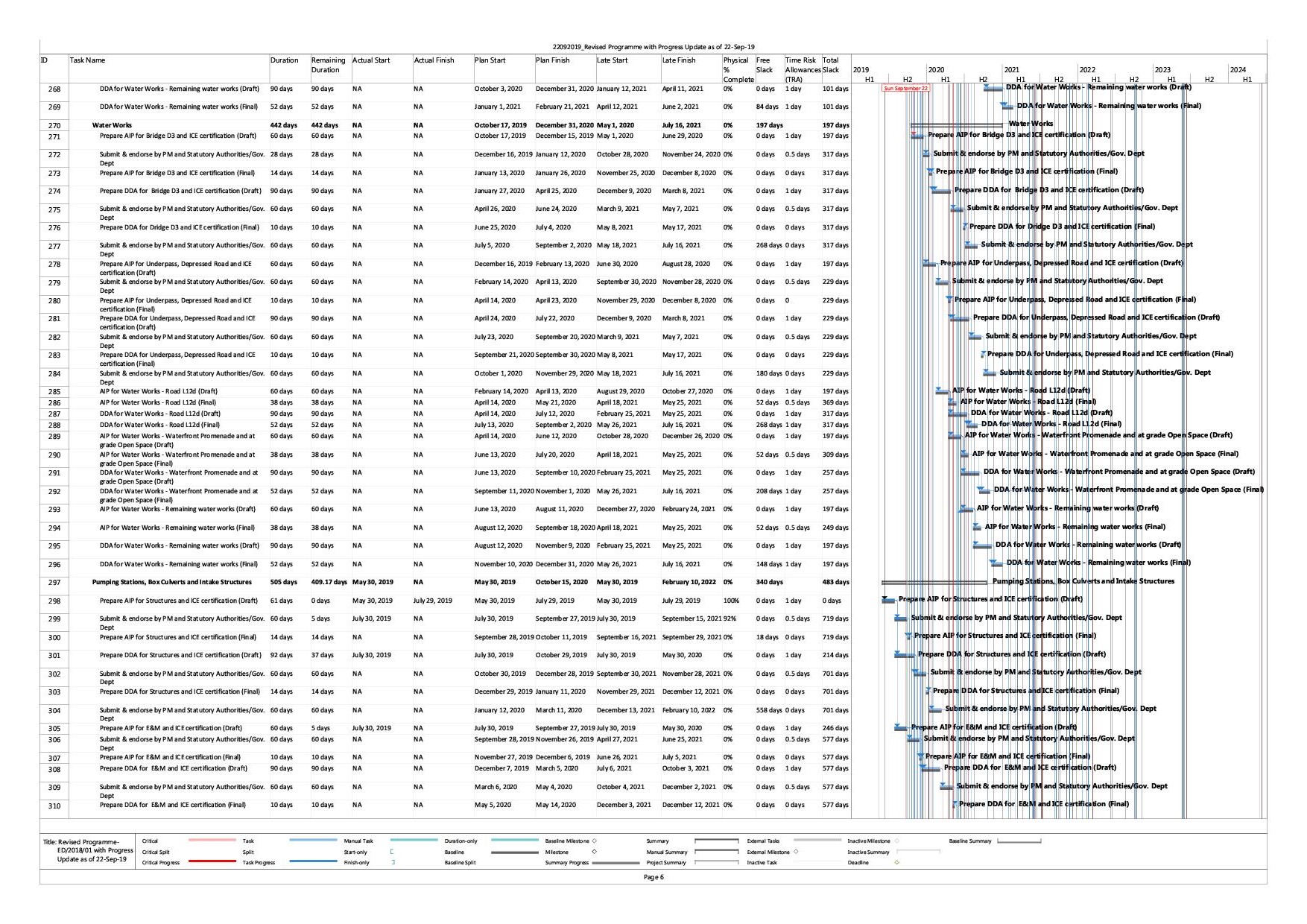This screenshot has height=924, width=1307.
Task: Click the 'Task Name' column header
Action: [x=87, y=60]
